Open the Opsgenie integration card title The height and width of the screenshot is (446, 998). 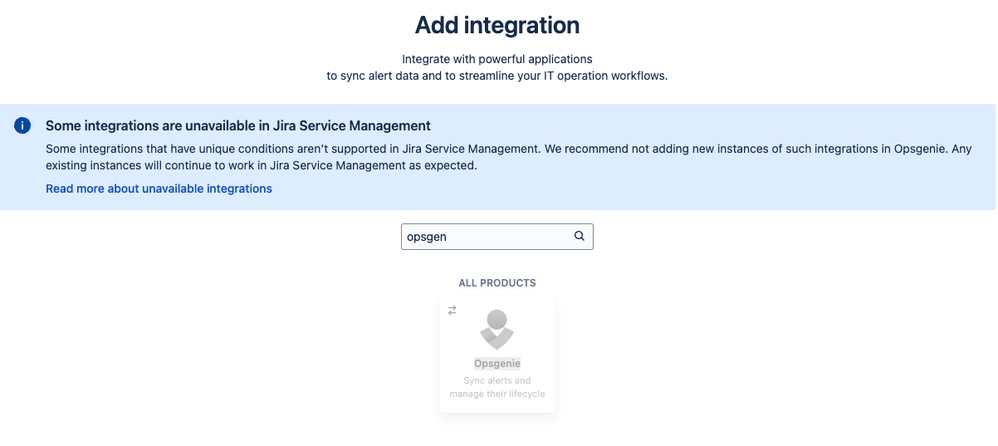click(x=497, y=363)
